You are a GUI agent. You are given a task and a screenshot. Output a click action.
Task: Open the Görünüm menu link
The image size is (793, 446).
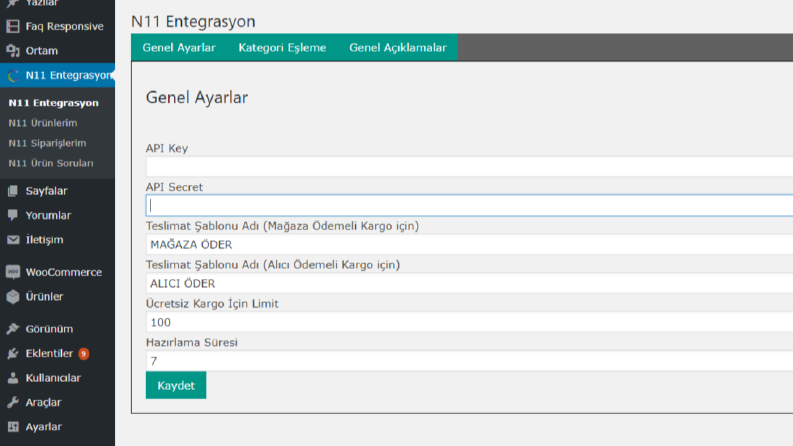point(49,329)
